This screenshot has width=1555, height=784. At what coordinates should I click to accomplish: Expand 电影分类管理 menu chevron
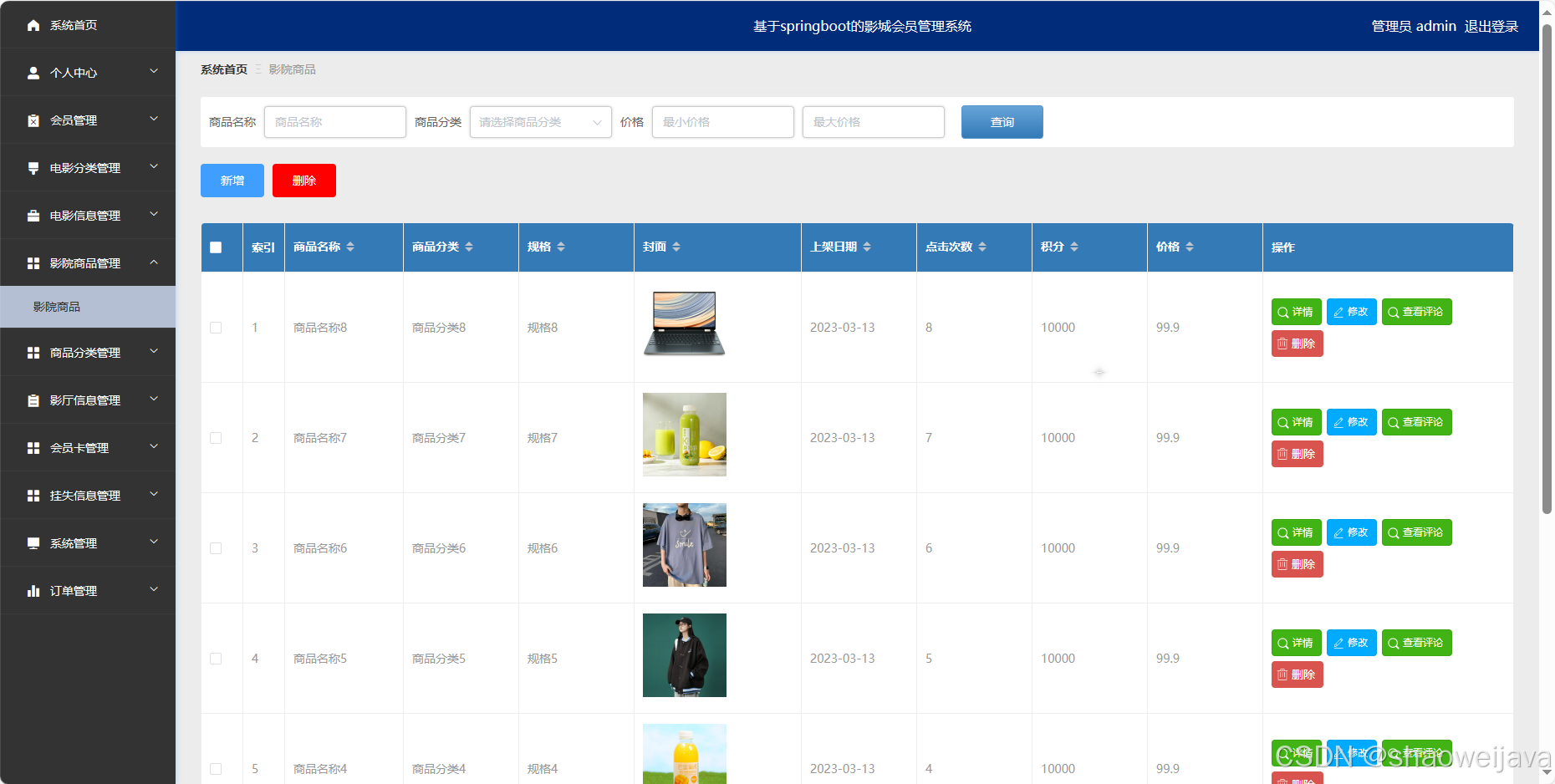click(154, 167)
